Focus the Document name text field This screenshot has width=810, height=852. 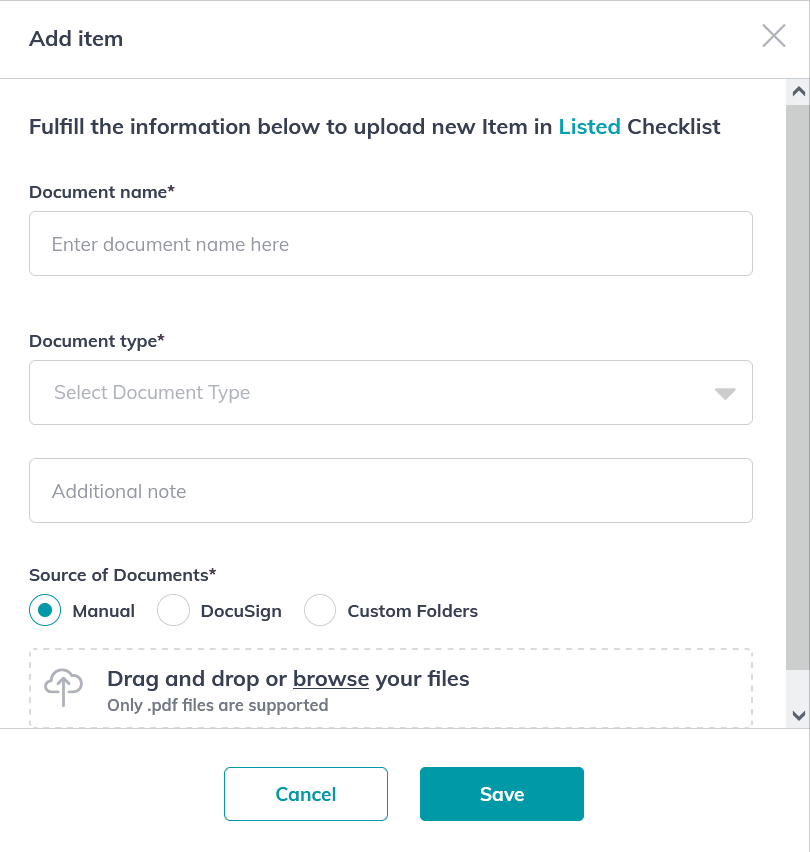[x=391, y=243]
